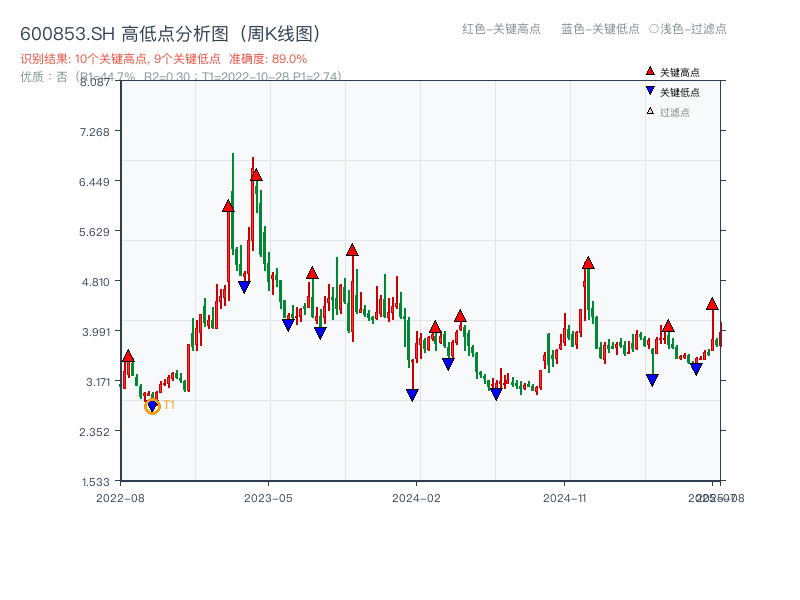Click the red 关键高点 triangle icon in legend

click(x=648, y=71)
